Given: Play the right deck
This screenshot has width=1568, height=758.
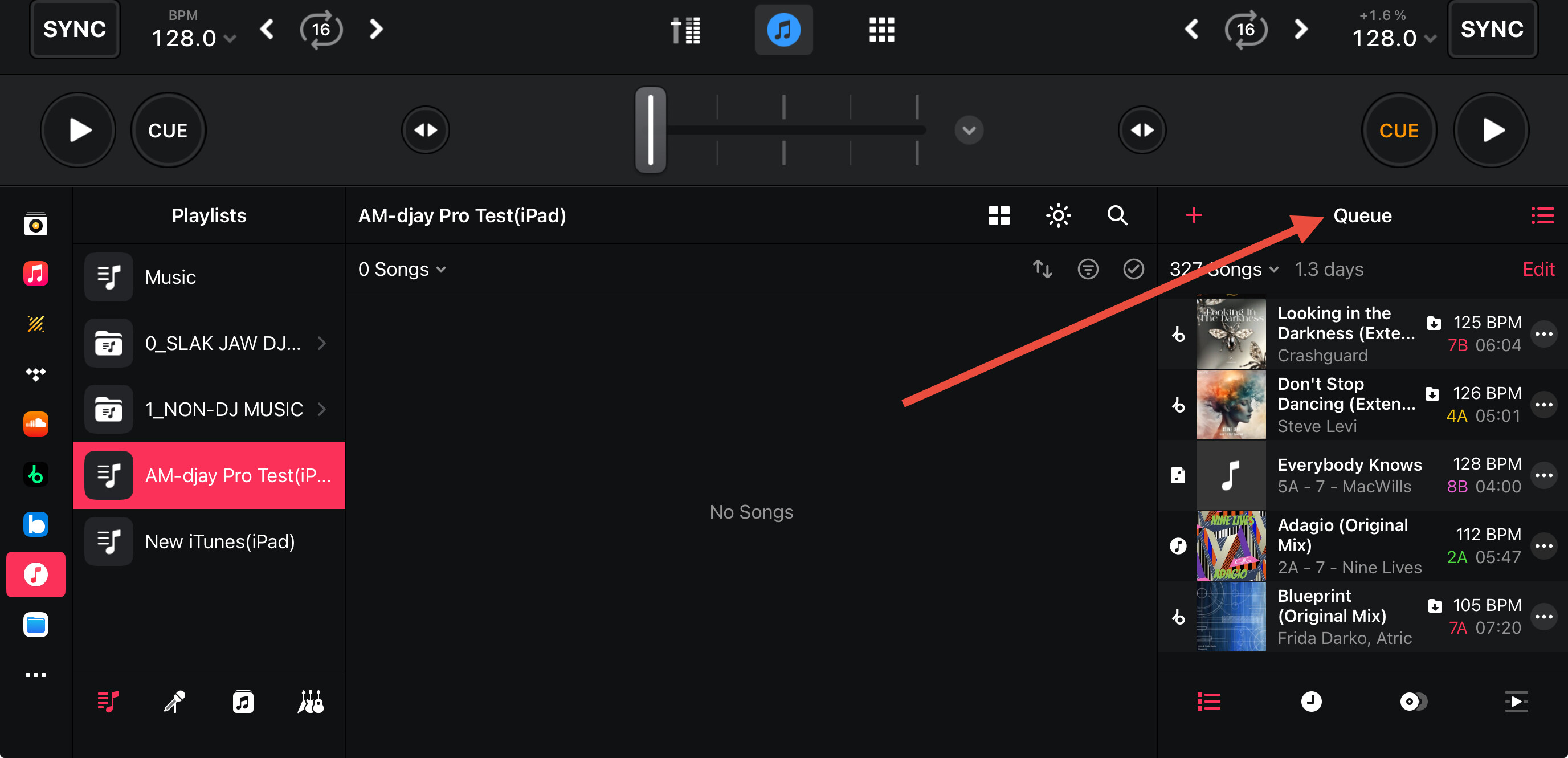Looking at the screenshot, I should coord(1491,130).
